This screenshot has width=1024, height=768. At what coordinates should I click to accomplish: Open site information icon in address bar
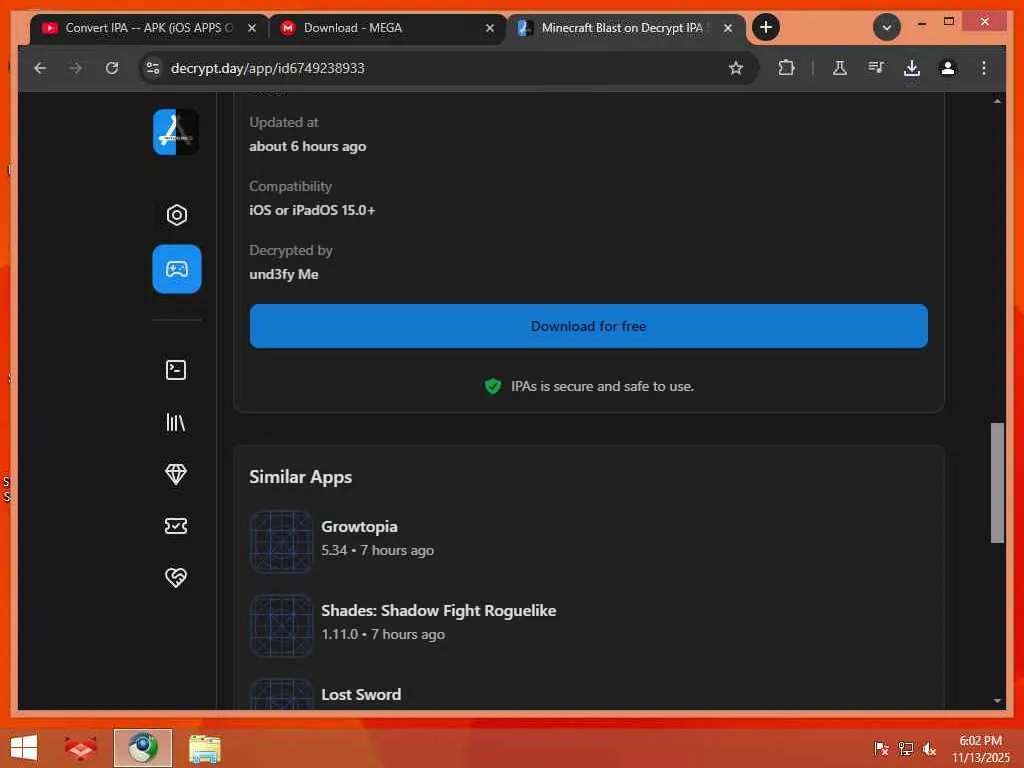pos(153,68)
